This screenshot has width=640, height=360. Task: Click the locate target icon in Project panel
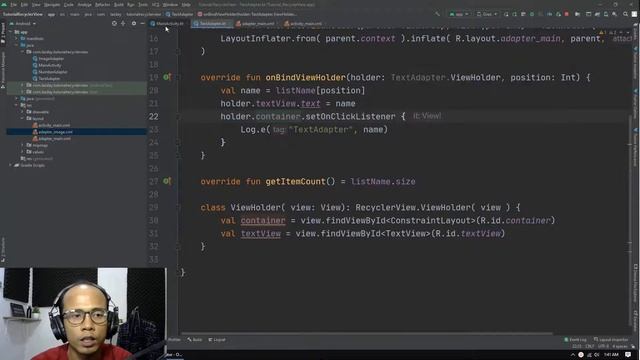click(x=114, y=24)
